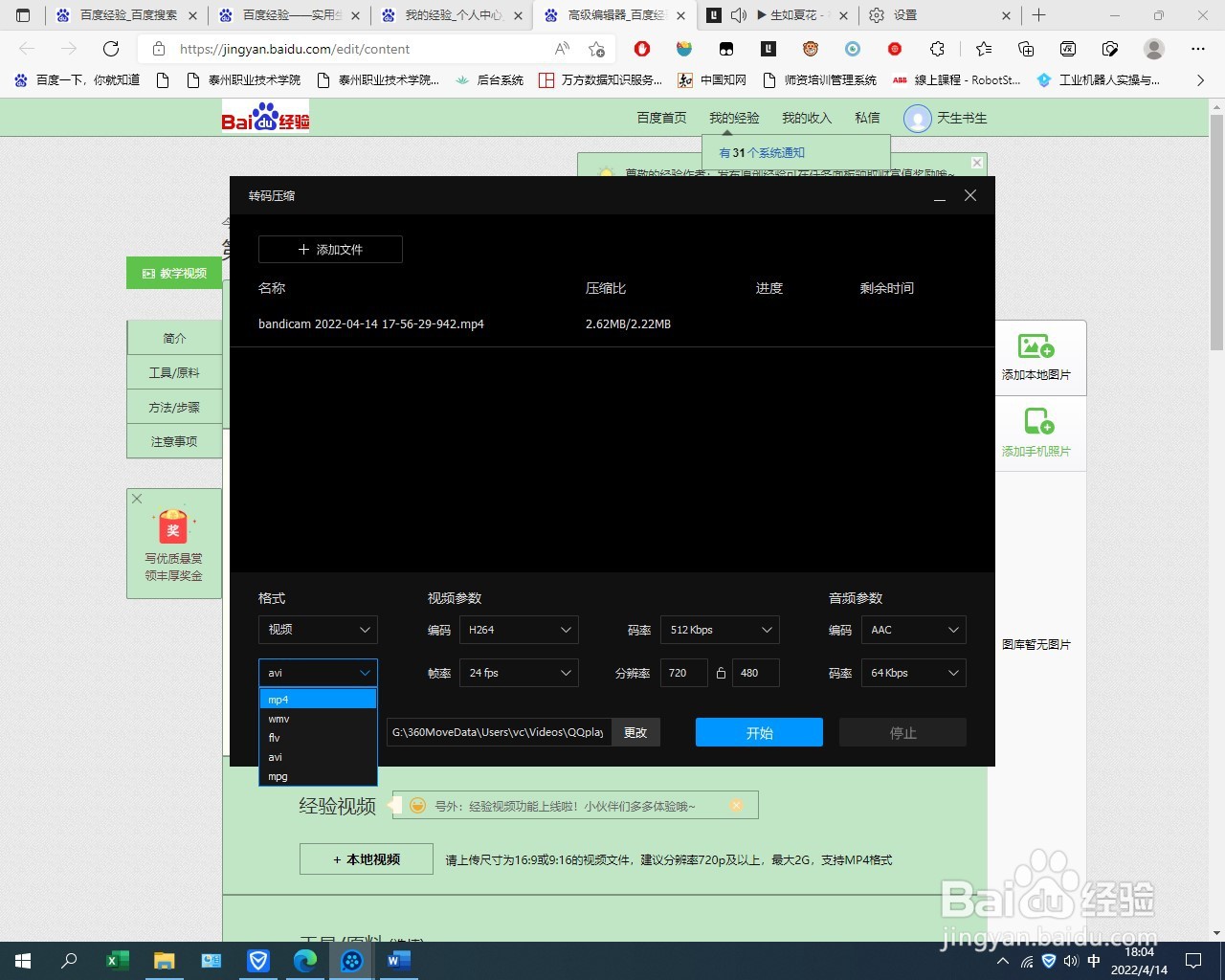Click the taskbar volume icon

(x=1071, y=961)
